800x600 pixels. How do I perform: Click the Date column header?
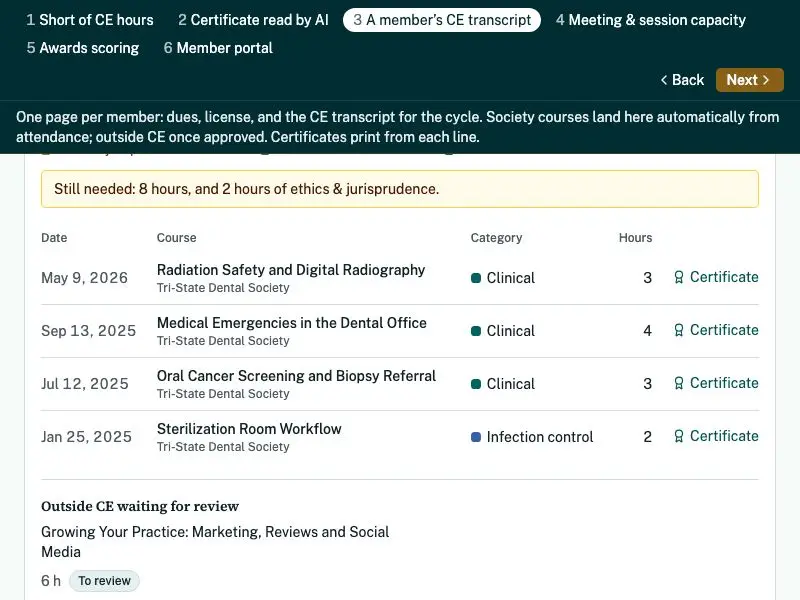(x=54, y=238)
